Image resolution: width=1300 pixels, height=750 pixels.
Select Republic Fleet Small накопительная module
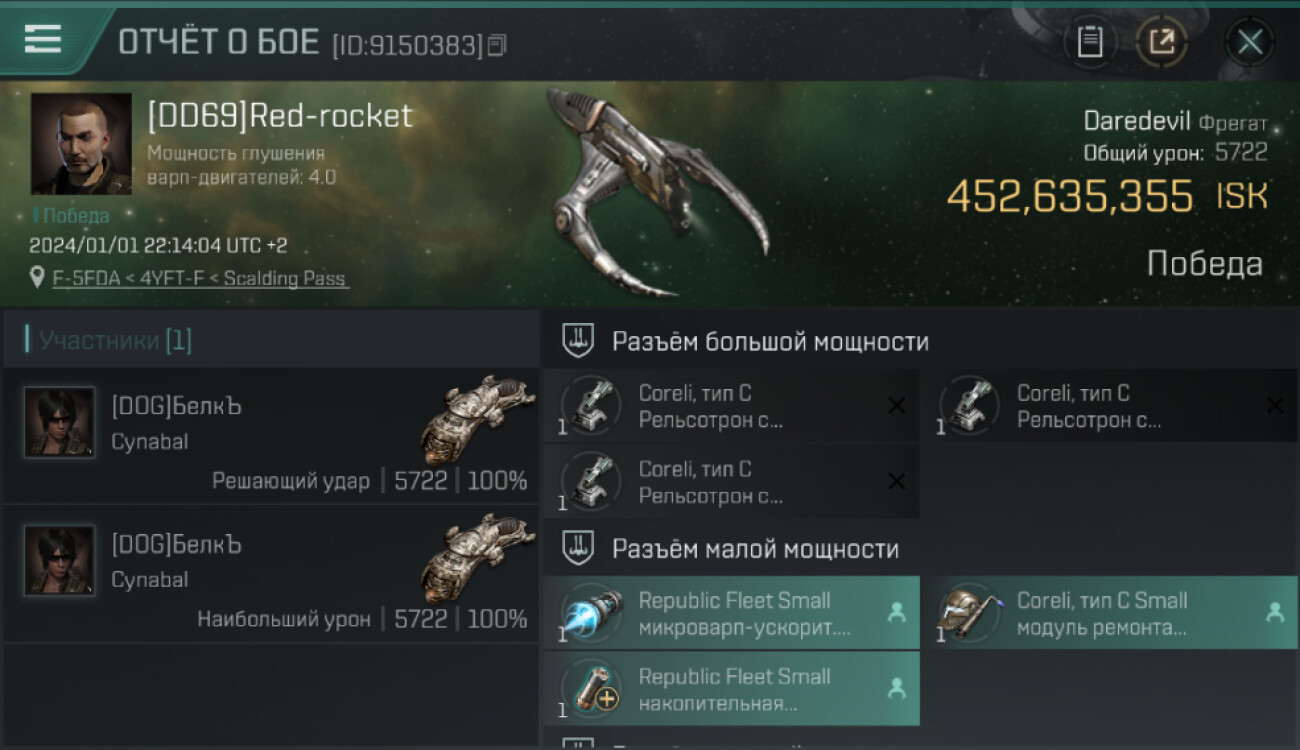click(731, 688)
